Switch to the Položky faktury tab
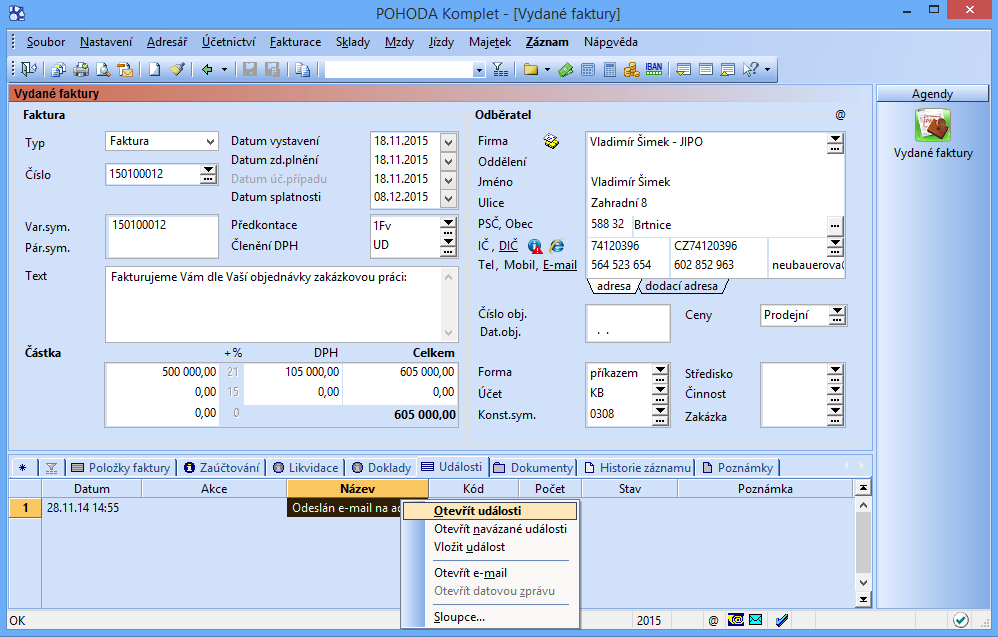This screenshot has width=998, height=637. click(x=121, y=468)
